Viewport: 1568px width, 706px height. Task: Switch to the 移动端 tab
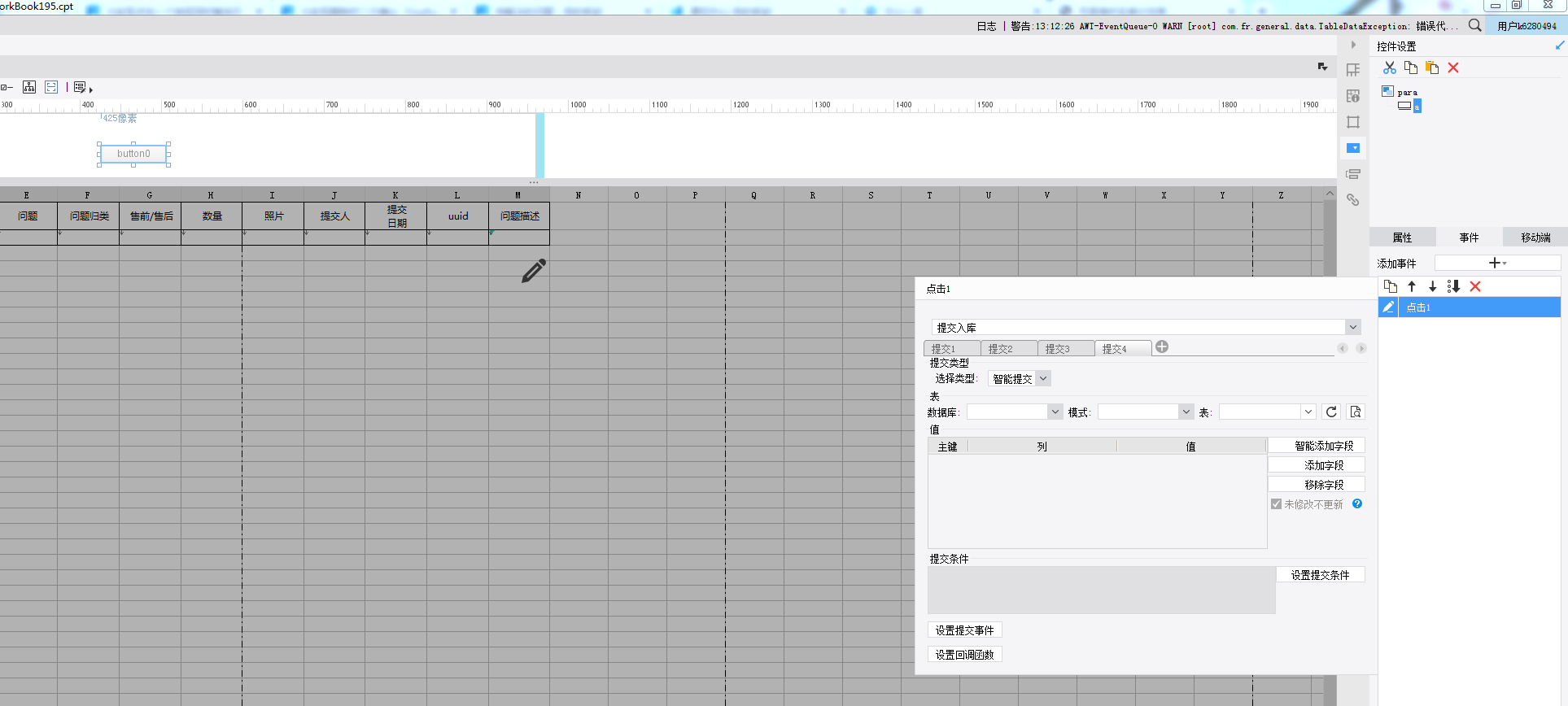(x=1535, y=238)
